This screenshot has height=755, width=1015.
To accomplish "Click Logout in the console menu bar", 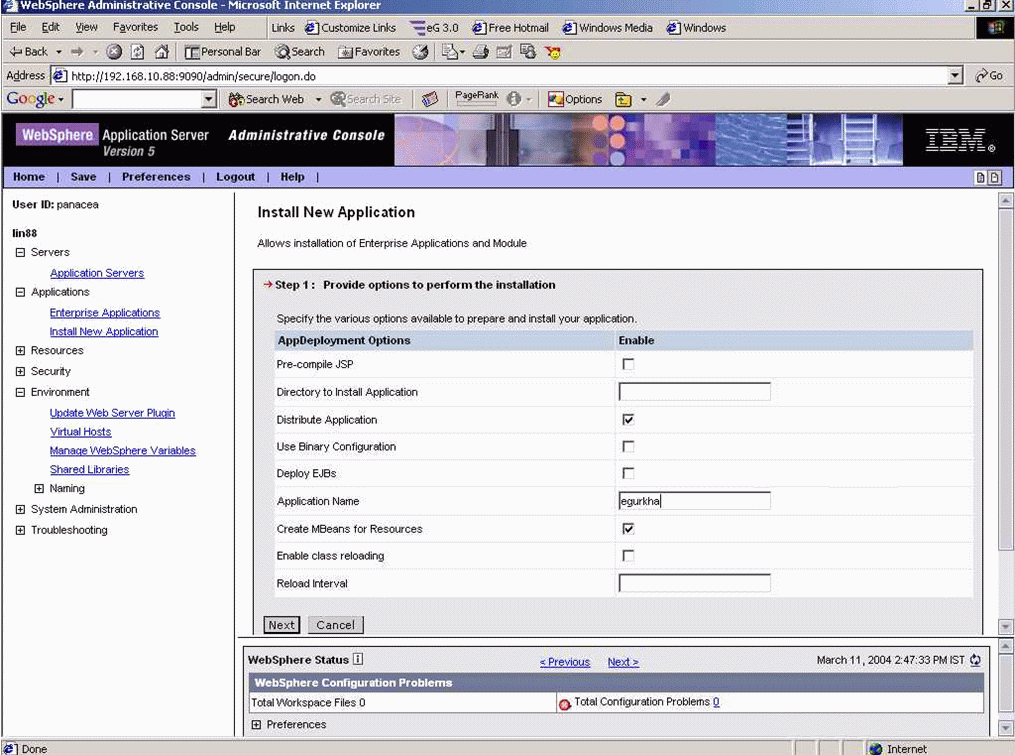I will coord(236,177).
